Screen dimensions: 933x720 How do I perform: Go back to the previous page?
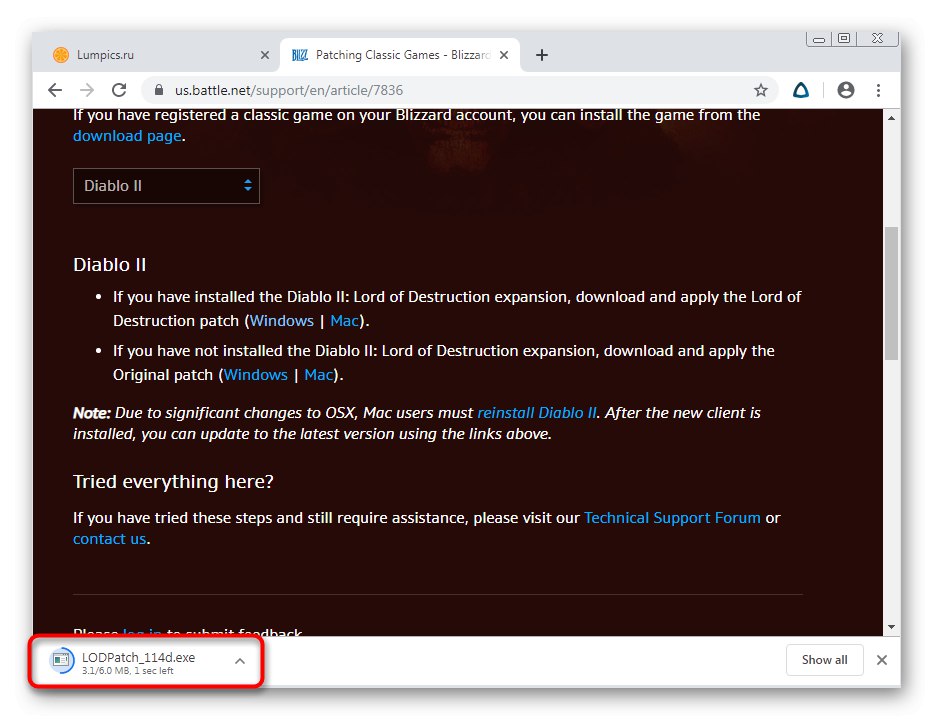[55, 90]
